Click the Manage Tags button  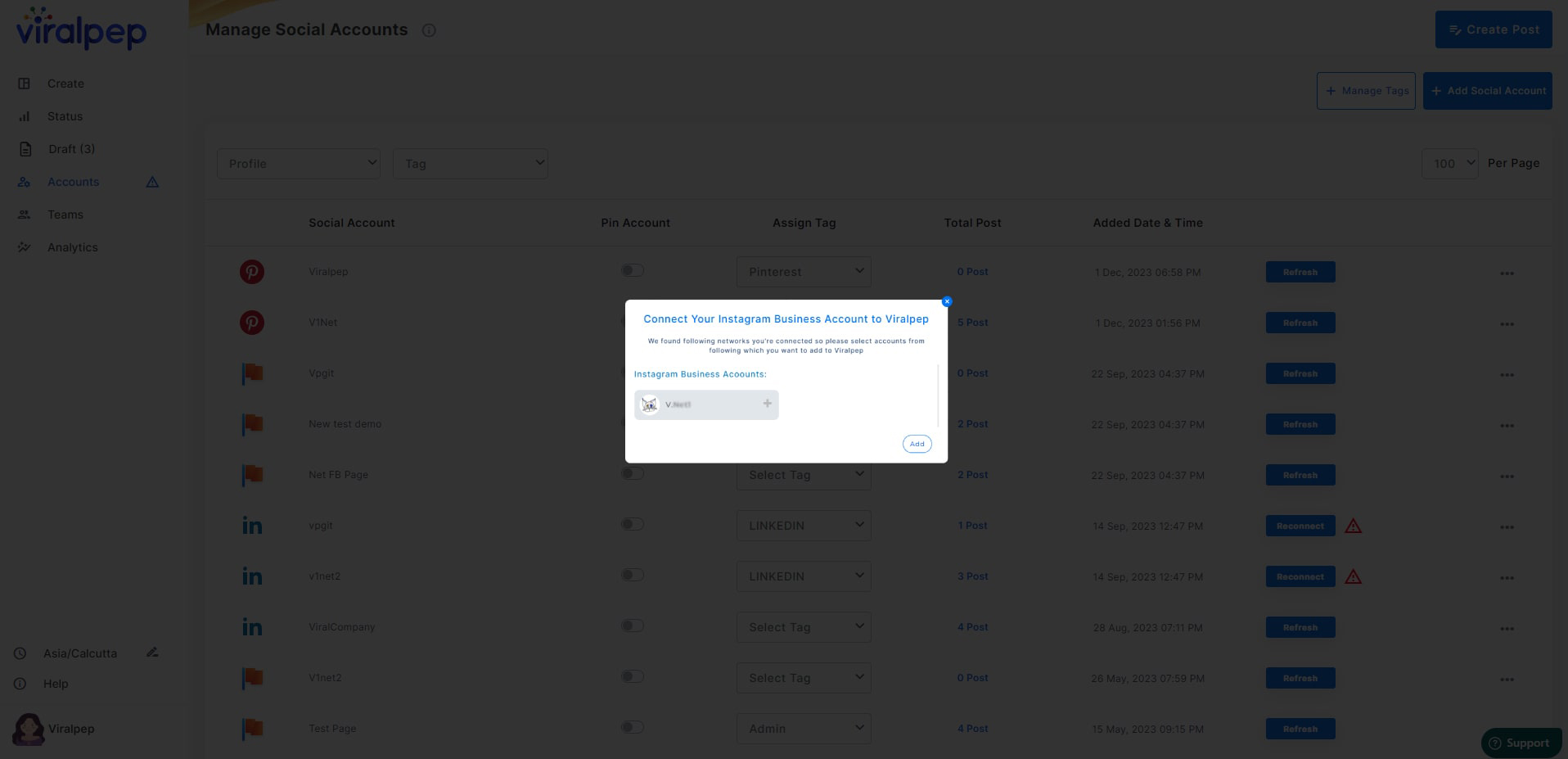point(1366,91)
